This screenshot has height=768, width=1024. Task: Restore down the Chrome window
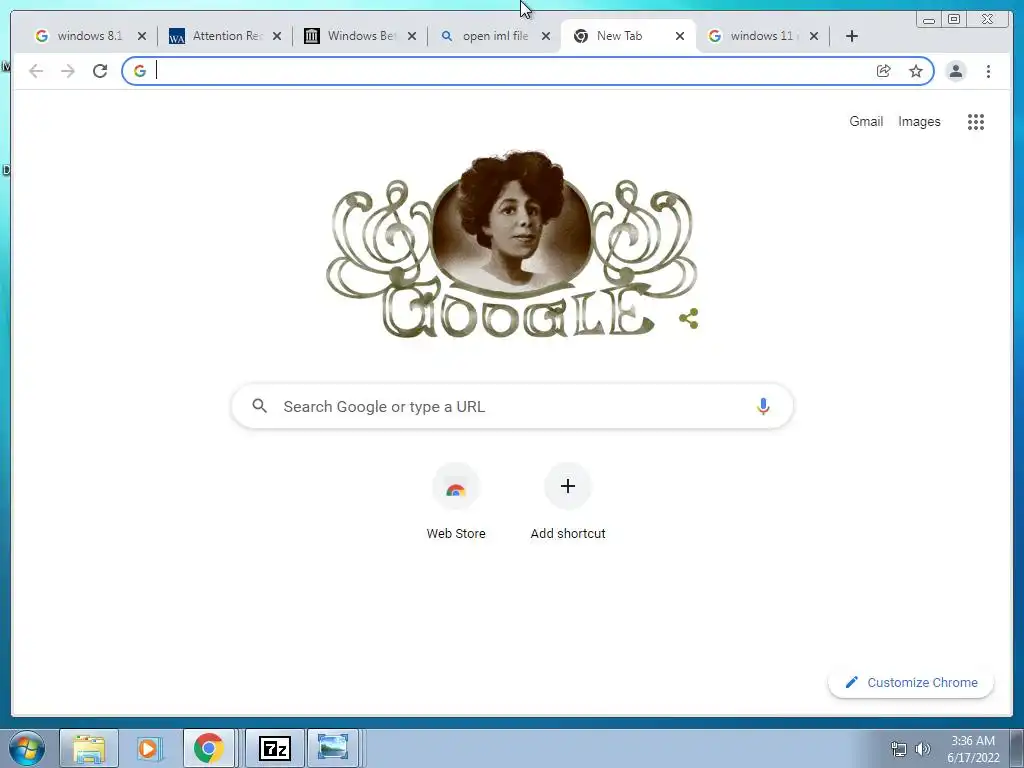(954, 20)
